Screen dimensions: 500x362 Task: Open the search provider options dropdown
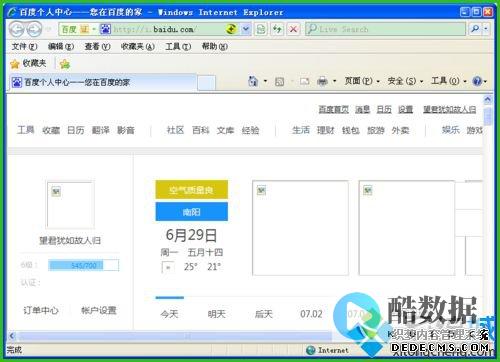486,29
